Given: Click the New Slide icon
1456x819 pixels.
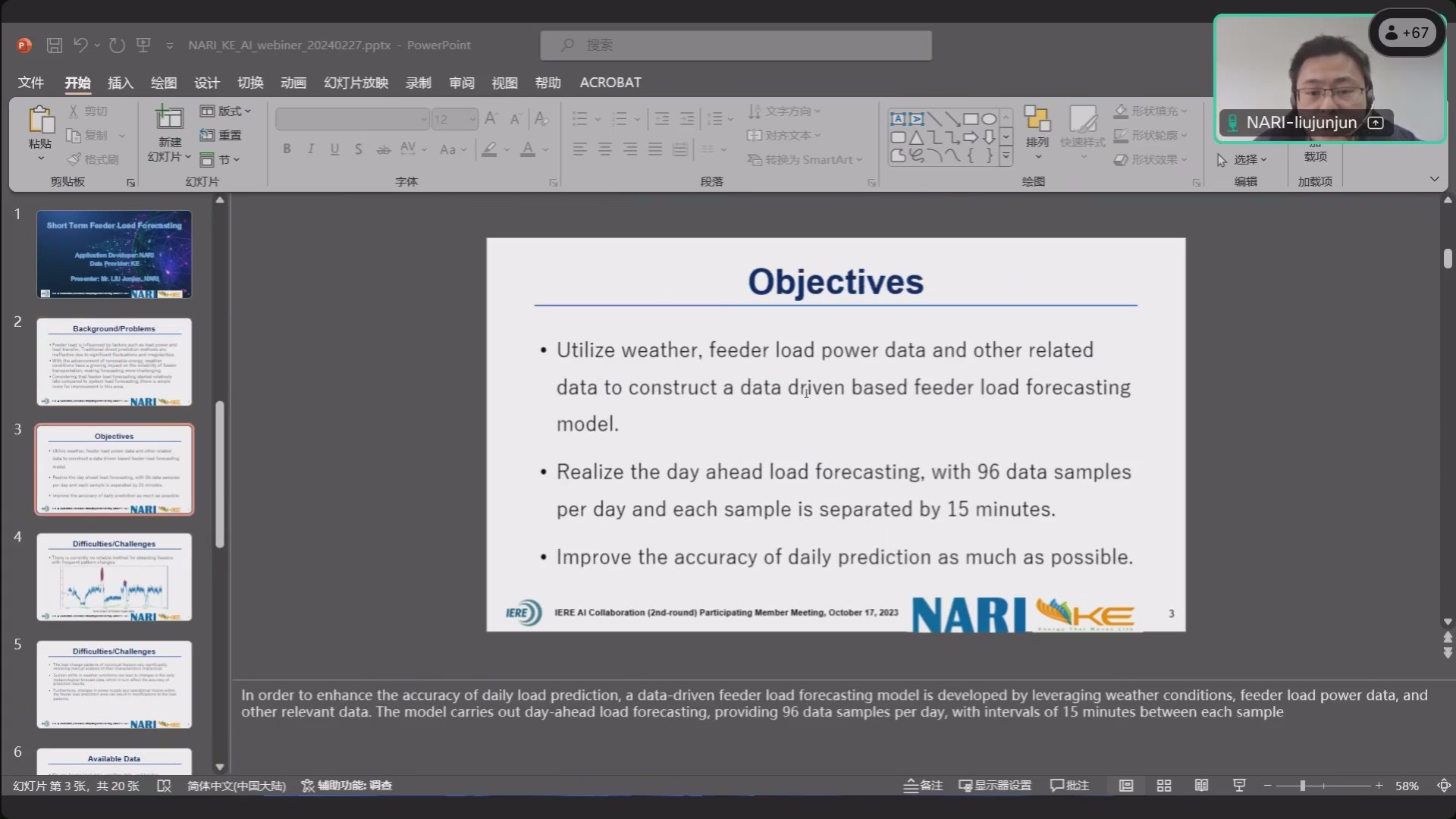Looking at the screenshot, I should point(169,119).
